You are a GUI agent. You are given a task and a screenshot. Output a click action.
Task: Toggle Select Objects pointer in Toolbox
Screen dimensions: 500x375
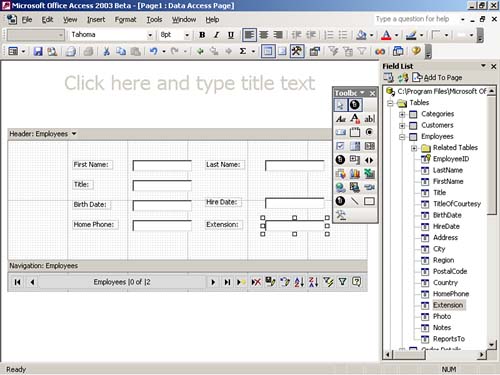coord(340,105)
